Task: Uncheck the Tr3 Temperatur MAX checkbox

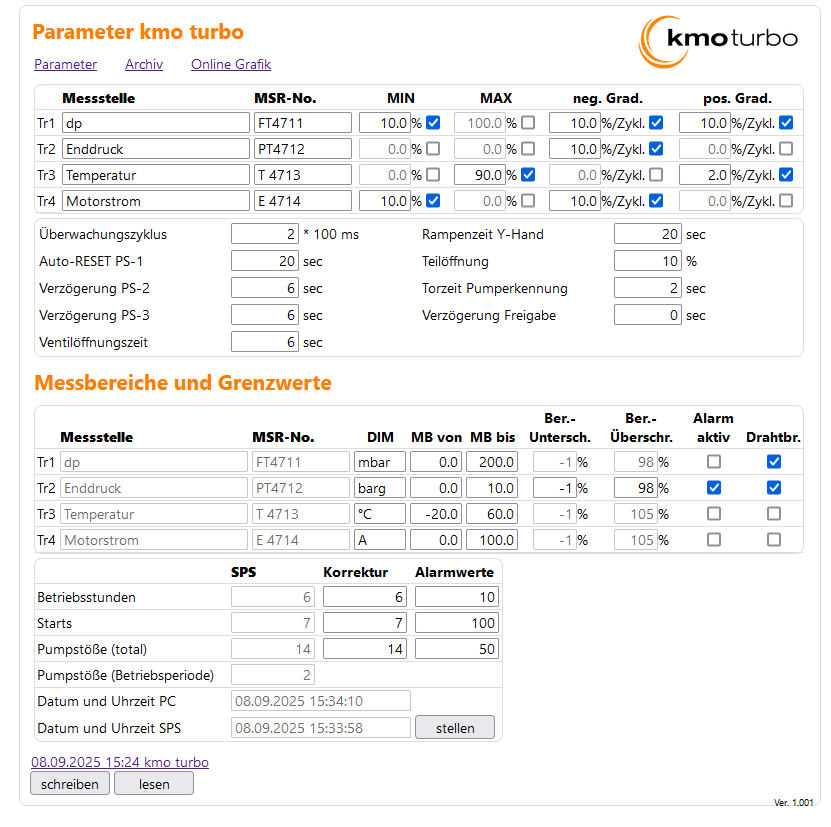Action: 528,174
